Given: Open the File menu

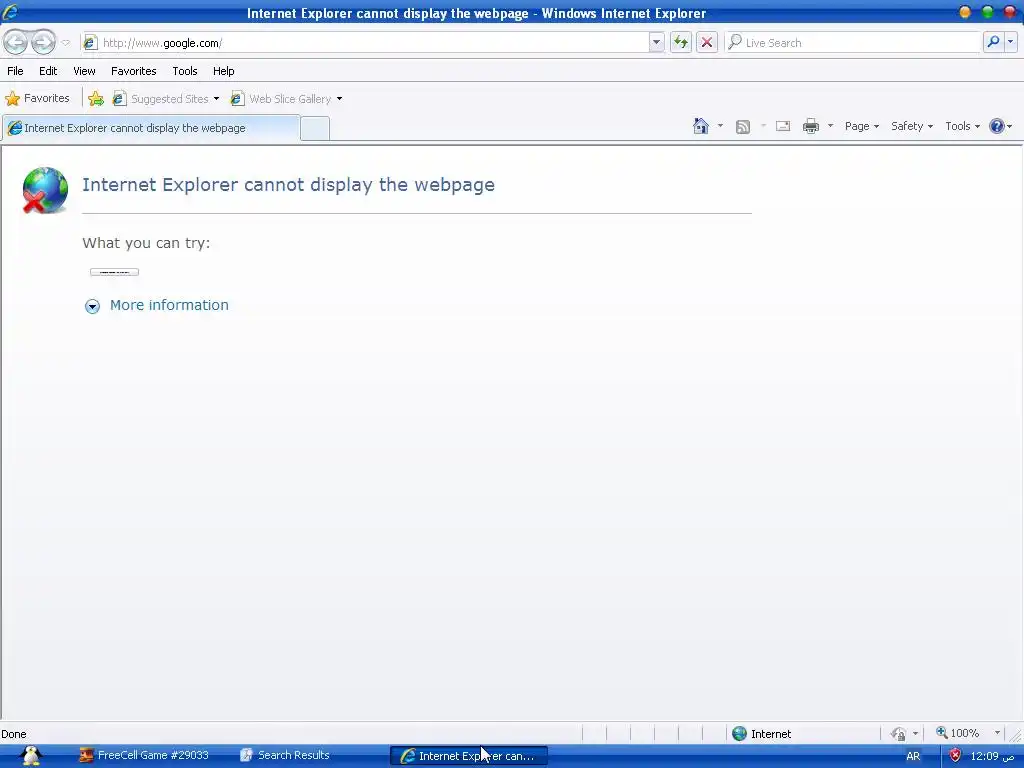Looking at the screenshot, I should tap(15, 71).
